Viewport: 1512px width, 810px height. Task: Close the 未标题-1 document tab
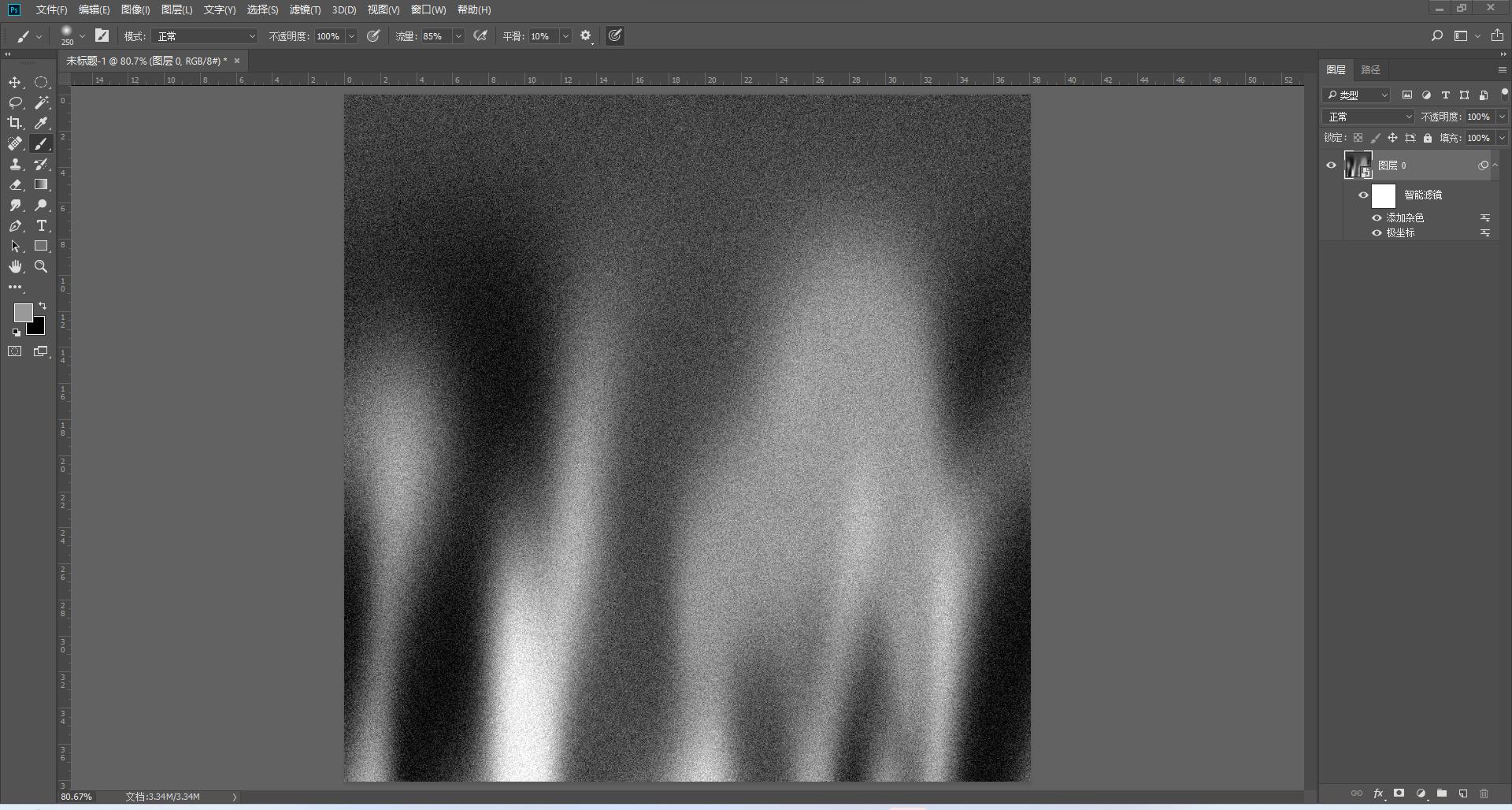236,61
